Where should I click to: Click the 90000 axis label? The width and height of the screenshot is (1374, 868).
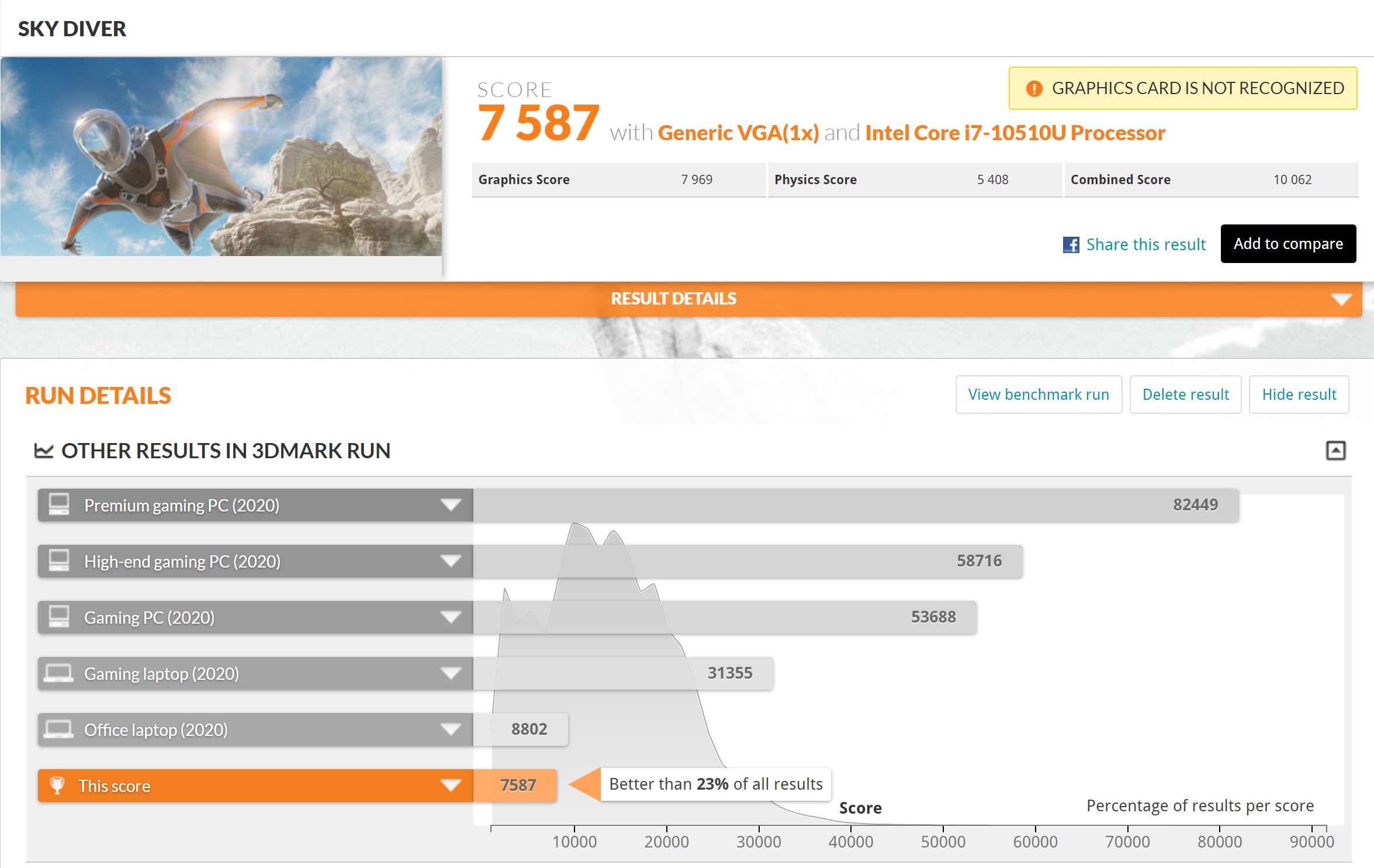point(1311,842)
